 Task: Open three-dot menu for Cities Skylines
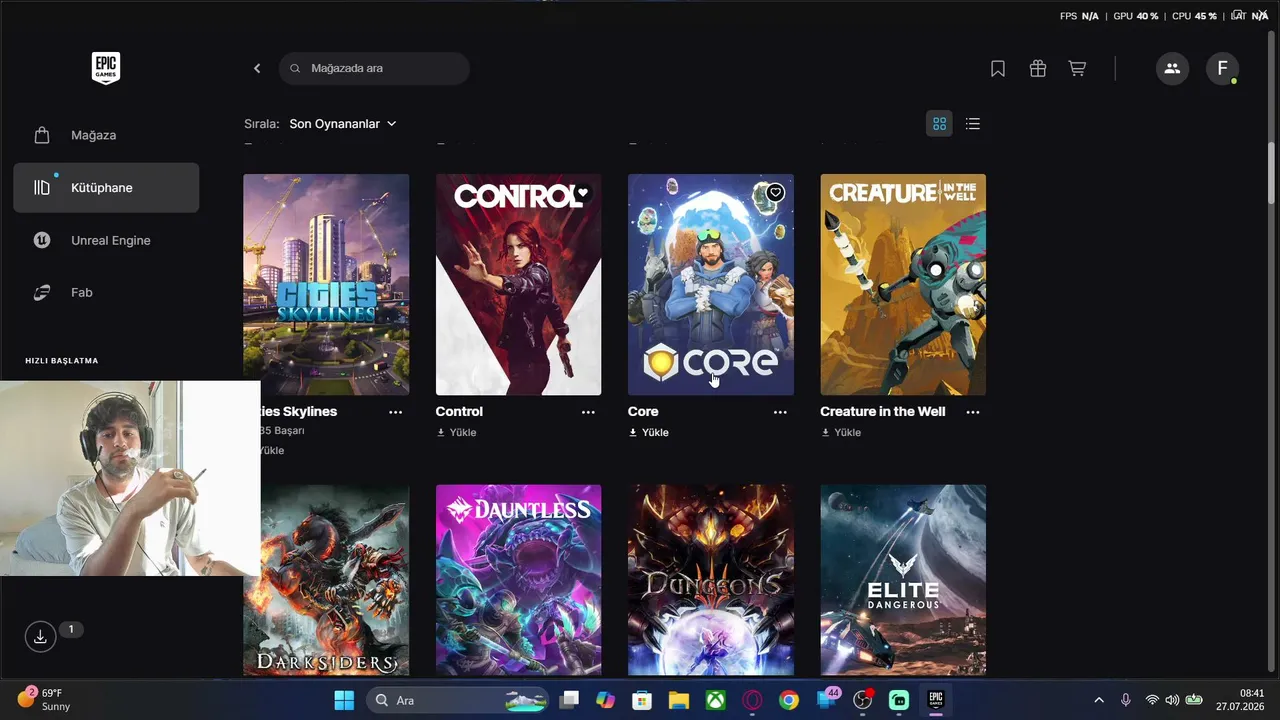click(x=396, y=412)
